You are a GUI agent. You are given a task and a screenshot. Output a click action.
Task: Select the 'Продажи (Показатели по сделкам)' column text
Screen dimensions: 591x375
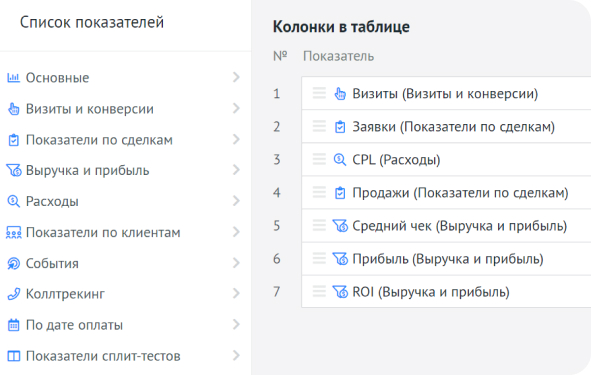pos(460,193)
